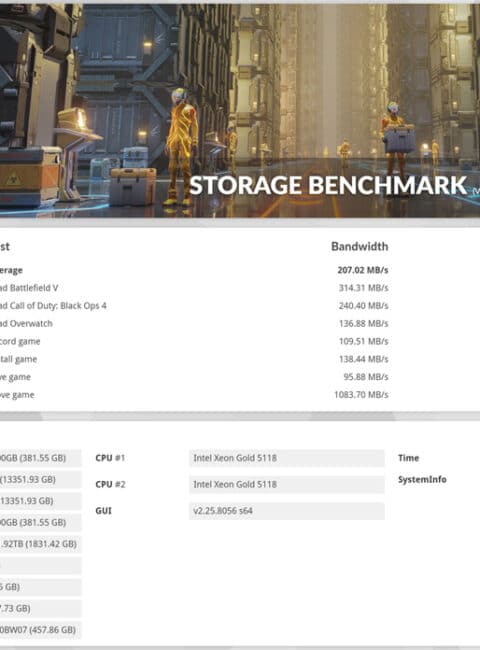This screenshot has height=650, width=480.
Task: Select the Battlefield V test row
Action: (x=194, y=288)
